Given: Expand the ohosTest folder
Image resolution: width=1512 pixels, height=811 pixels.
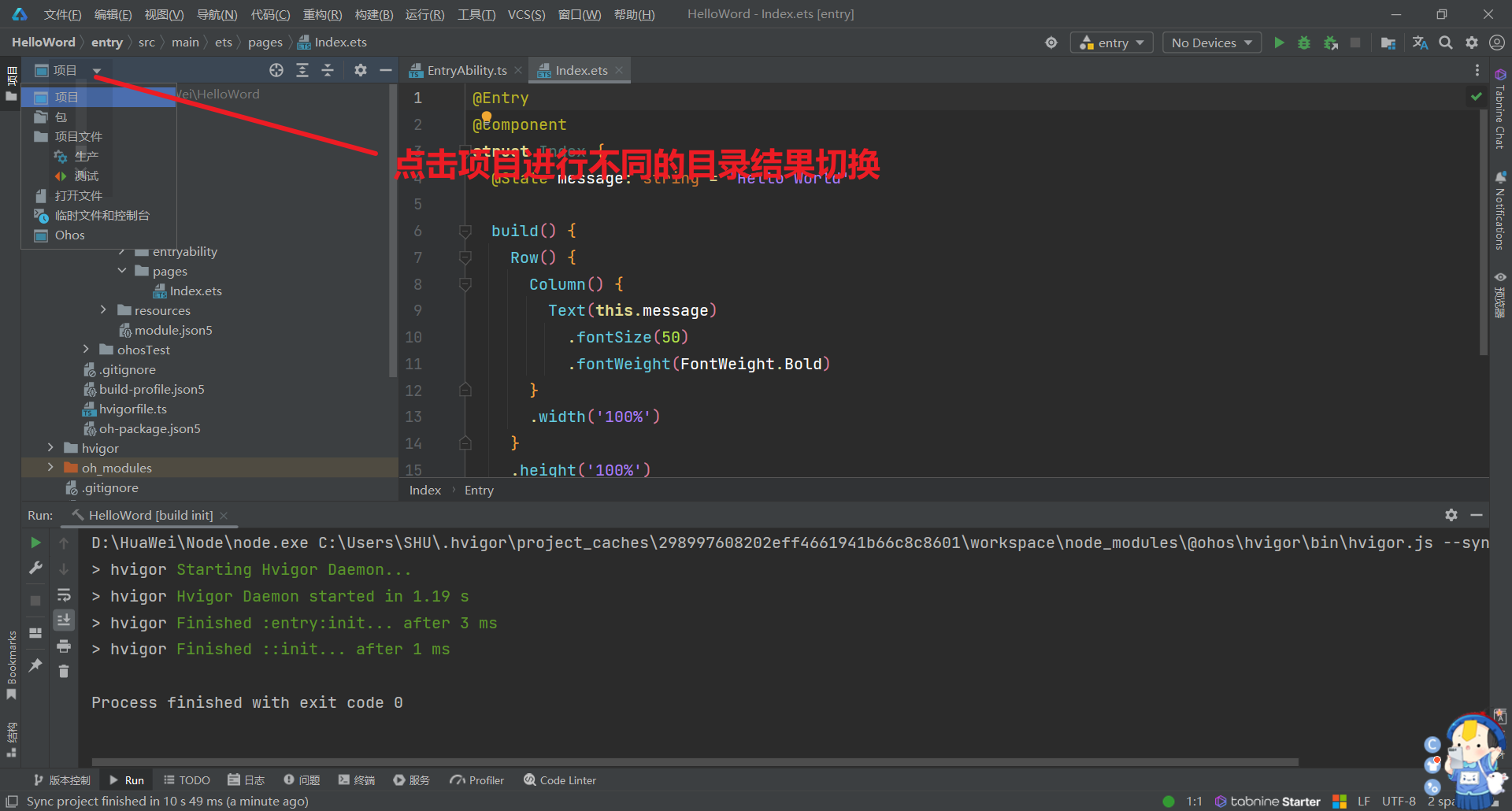Looking at the screenshot, I should [x=86, y=350].
